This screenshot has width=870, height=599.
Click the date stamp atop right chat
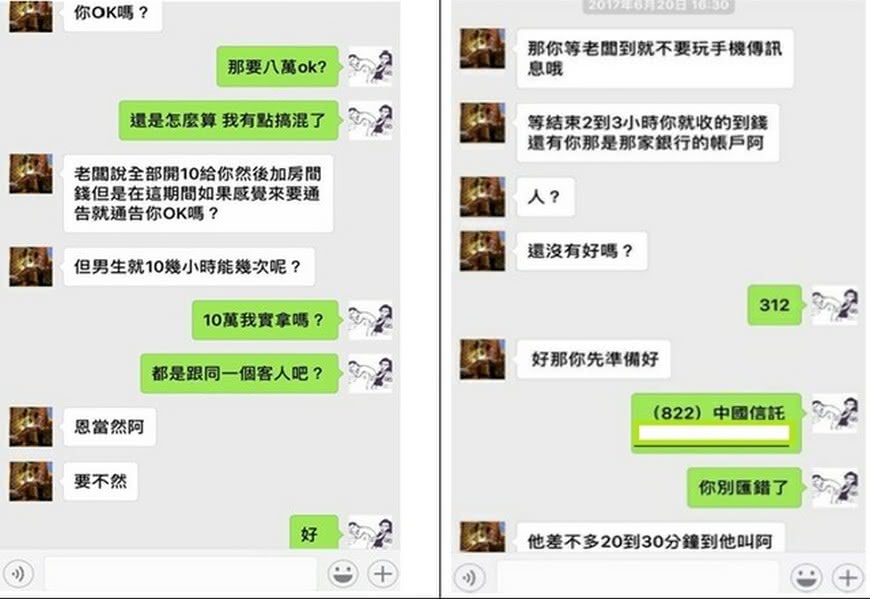[x=658, y=6]
